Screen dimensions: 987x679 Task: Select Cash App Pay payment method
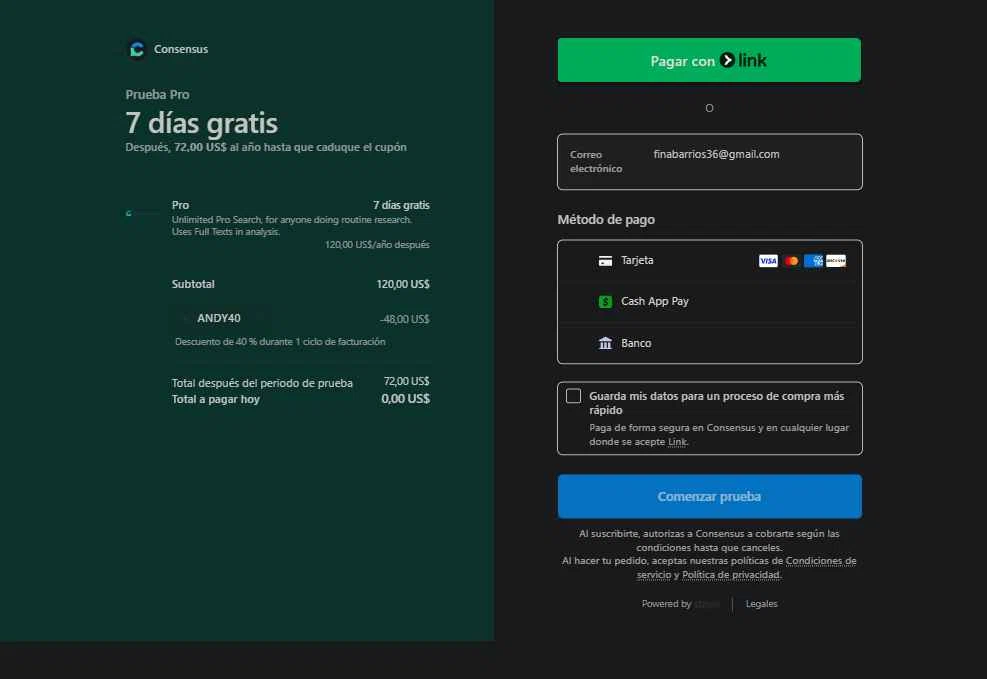[x=709, y=301]
